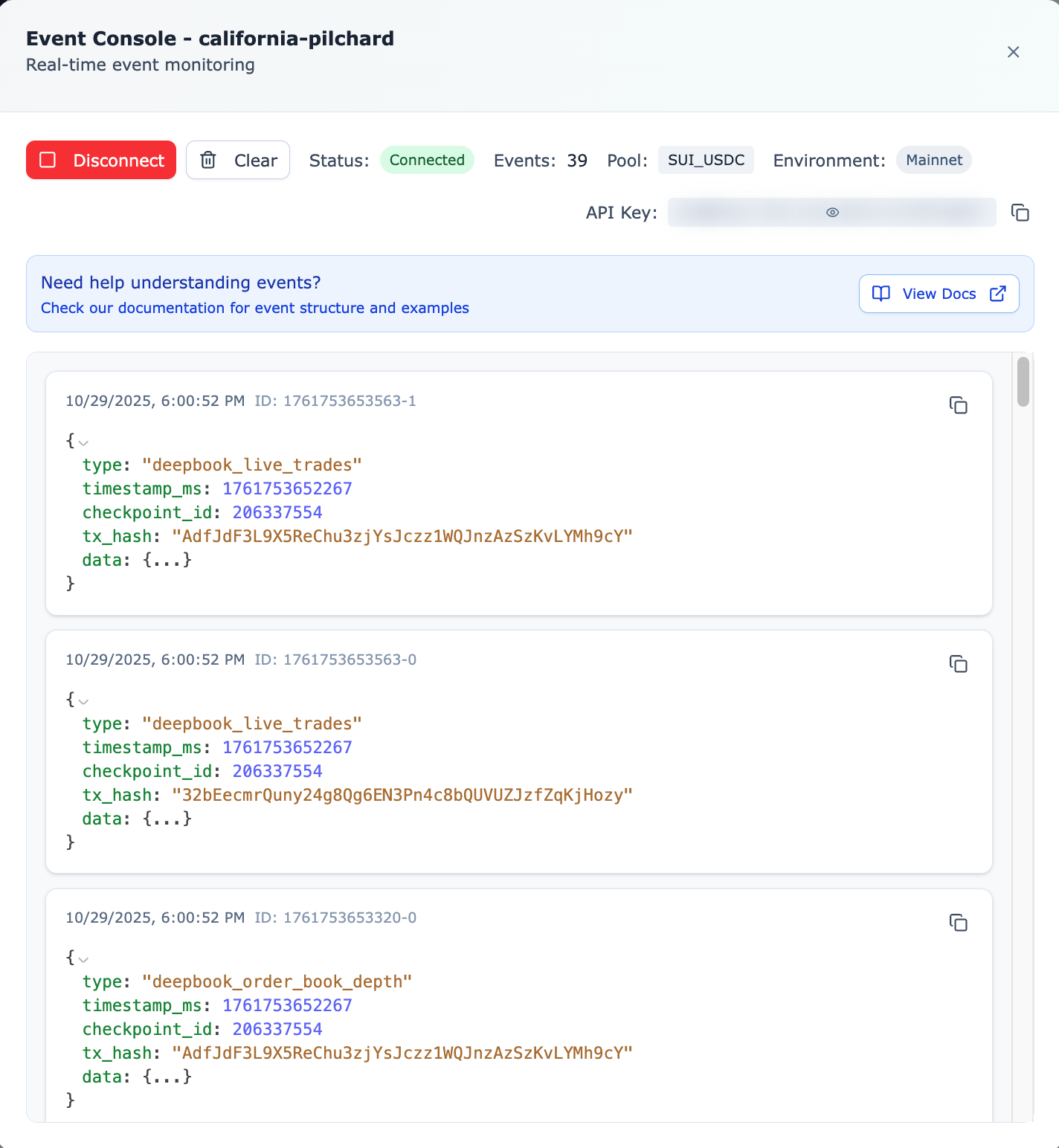Click the Disconnect button
The height and width of the screenshot is (1148, 1059).
tap(101, 160)
